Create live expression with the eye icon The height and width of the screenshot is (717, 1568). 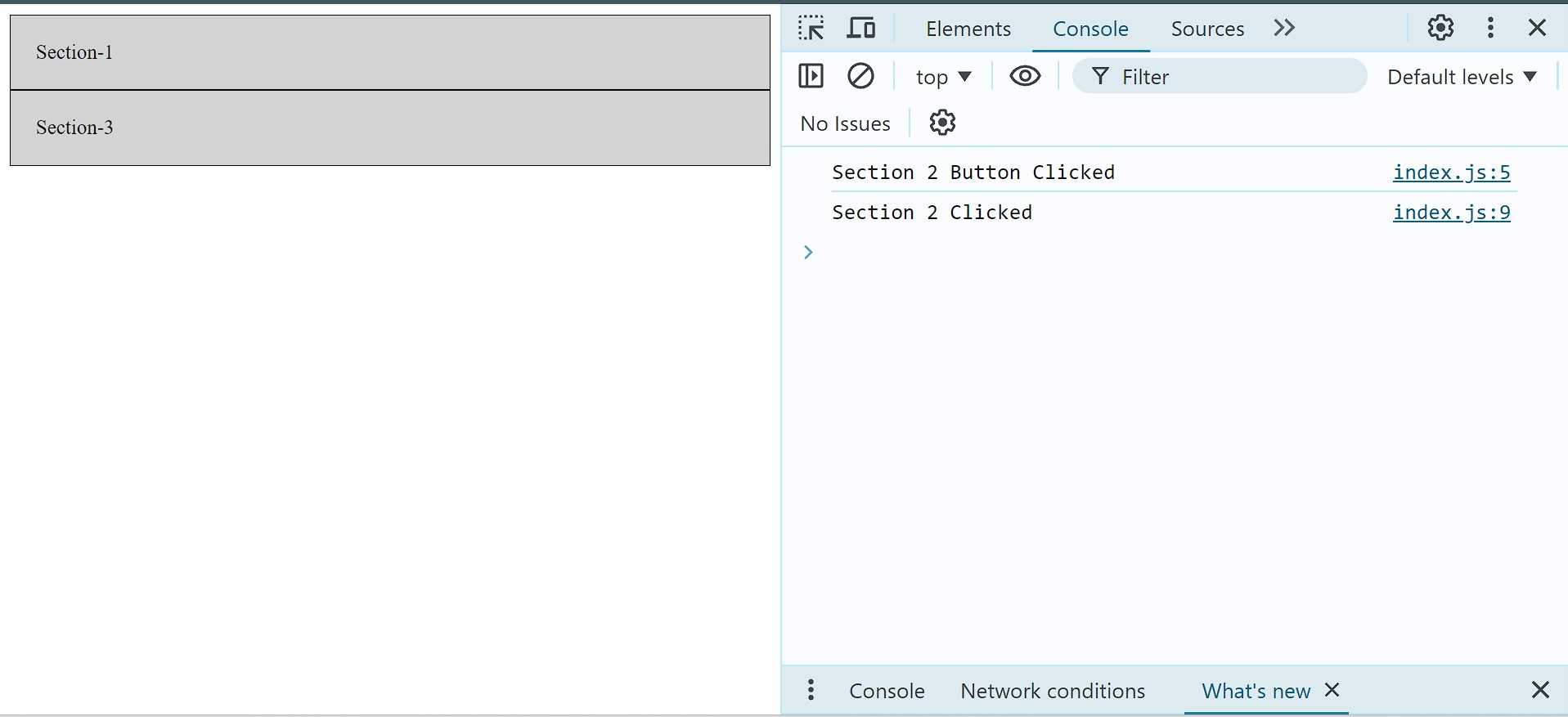[x=1025, y=76]
